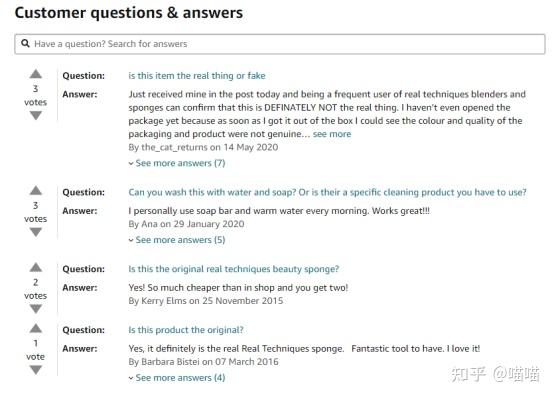The image size is (554, 397).
Task: Click the Customer questions & answers heading
Action: (129, 13)
